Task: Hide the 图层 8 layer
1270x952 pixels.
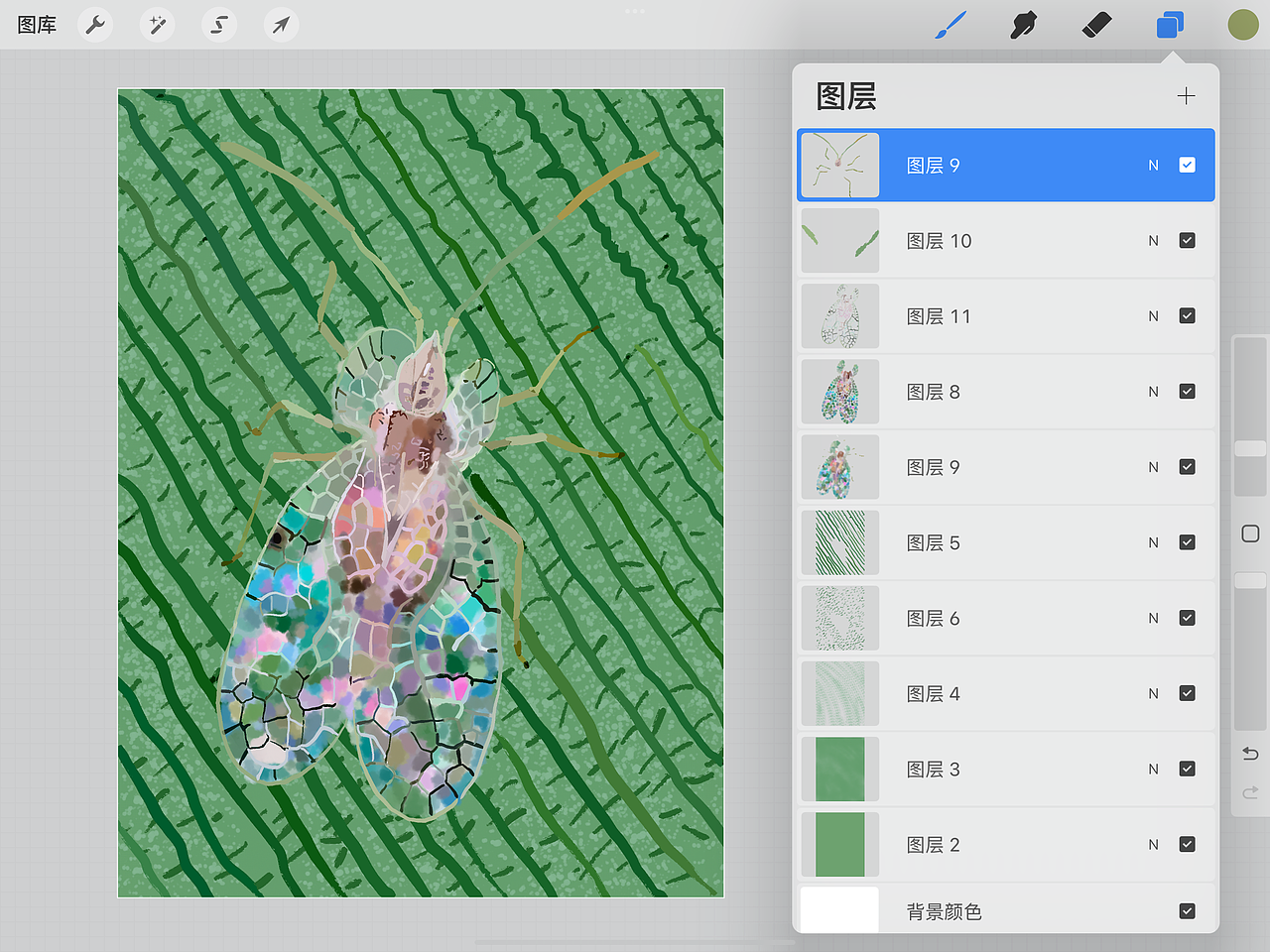Action: [x=1187, y=391]
